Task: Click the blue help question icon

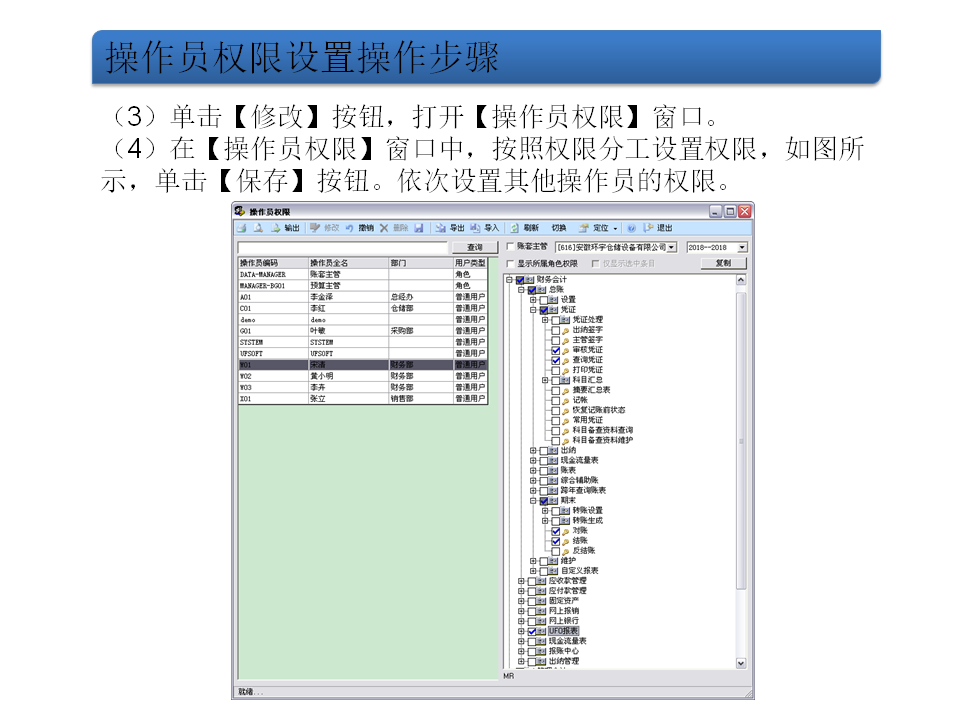Action: [632, 228]
